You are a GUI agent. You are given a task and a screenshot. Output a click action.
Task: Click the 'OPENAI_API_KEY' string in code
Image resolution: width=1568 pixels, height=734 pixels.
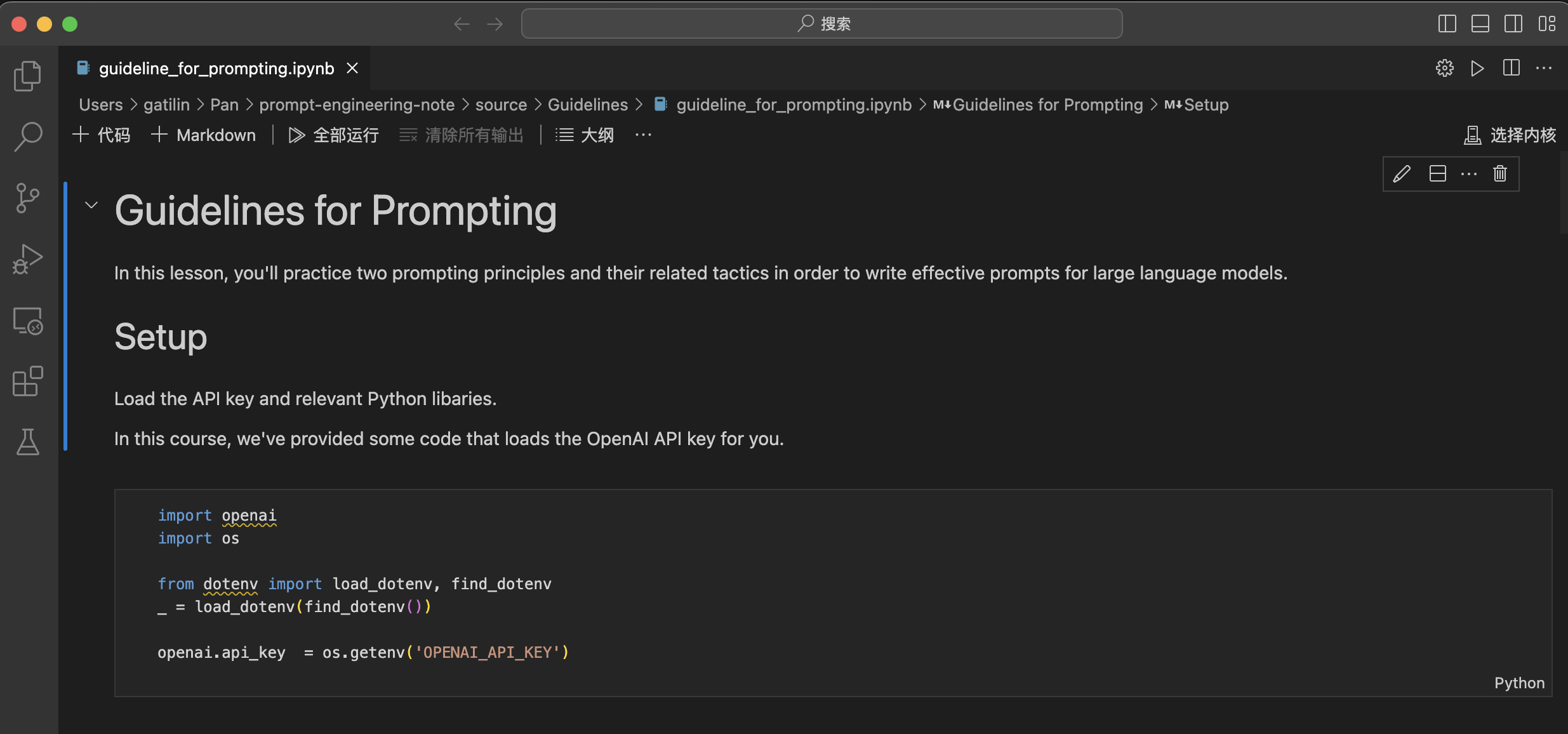pos(488,653)
